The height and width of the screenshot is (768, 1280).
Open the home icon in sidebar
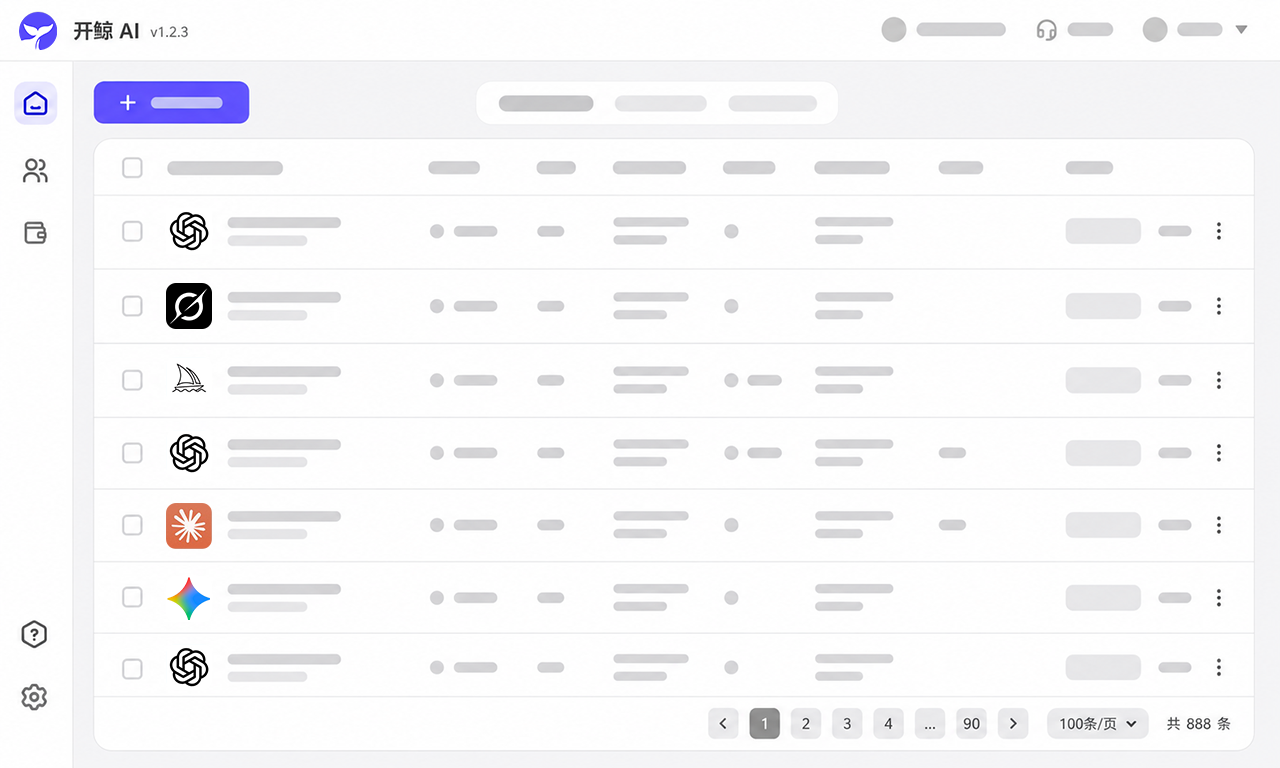36,103
